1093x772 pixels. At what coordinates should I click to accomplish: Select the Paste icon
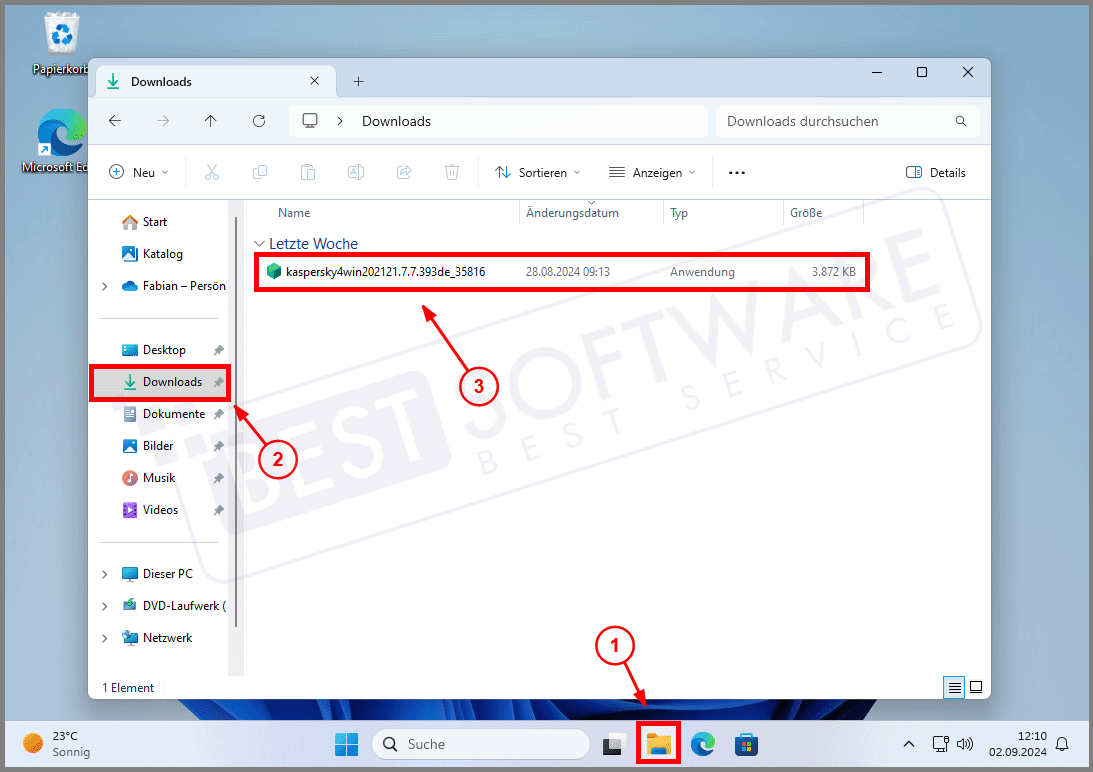tap(308, 172)
